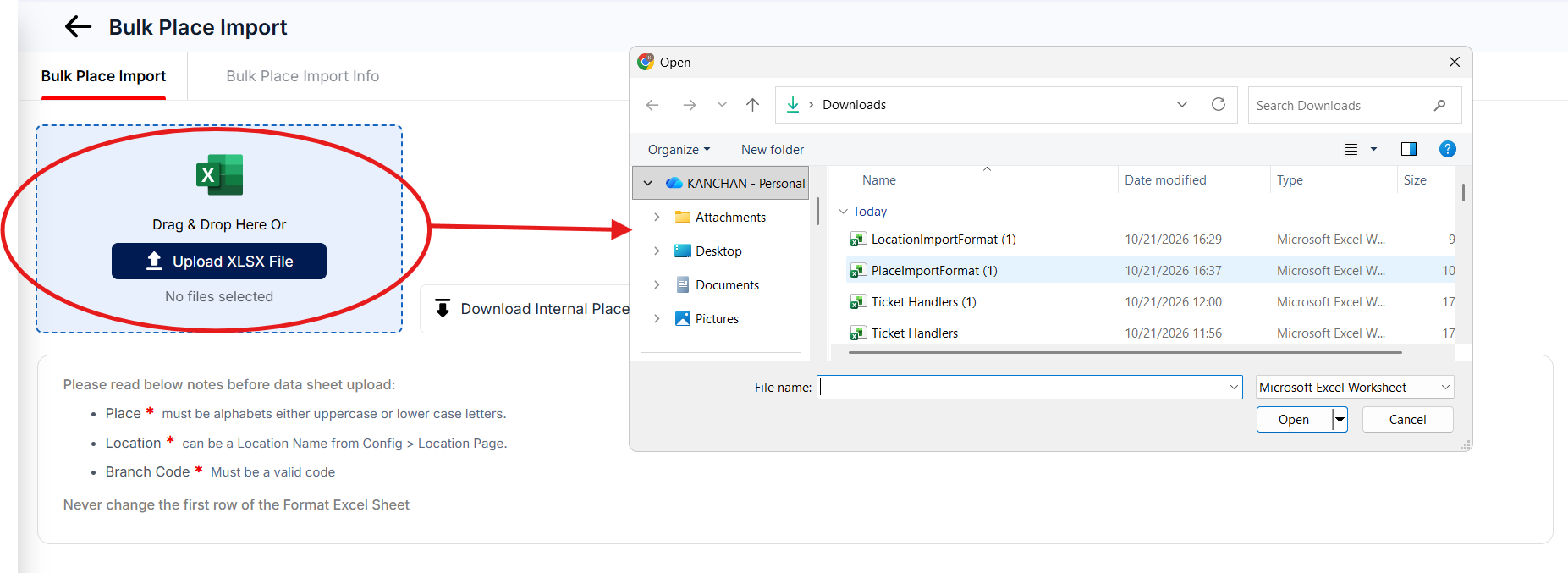Viewport: 1568px width, 573px height.
Task: Go back using the Bulk Place Import arrow
Action: (x=78, y=27)
